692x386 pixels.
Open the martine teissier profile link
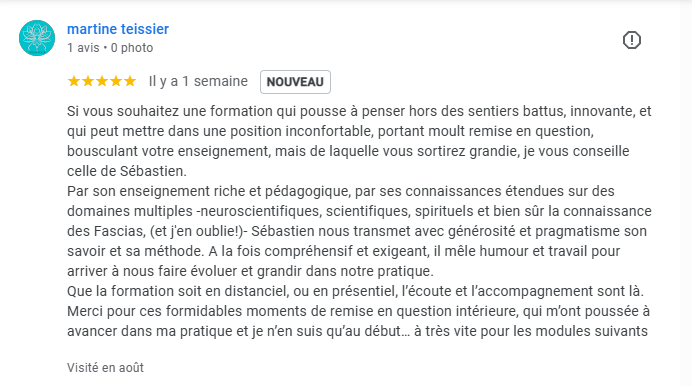[118, 29]
